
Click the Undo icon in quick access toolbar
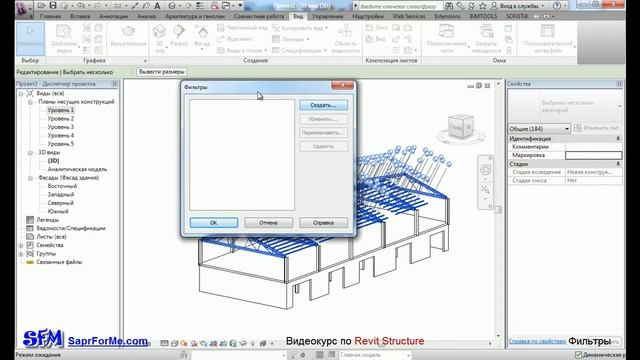click(x=81, y=6)
